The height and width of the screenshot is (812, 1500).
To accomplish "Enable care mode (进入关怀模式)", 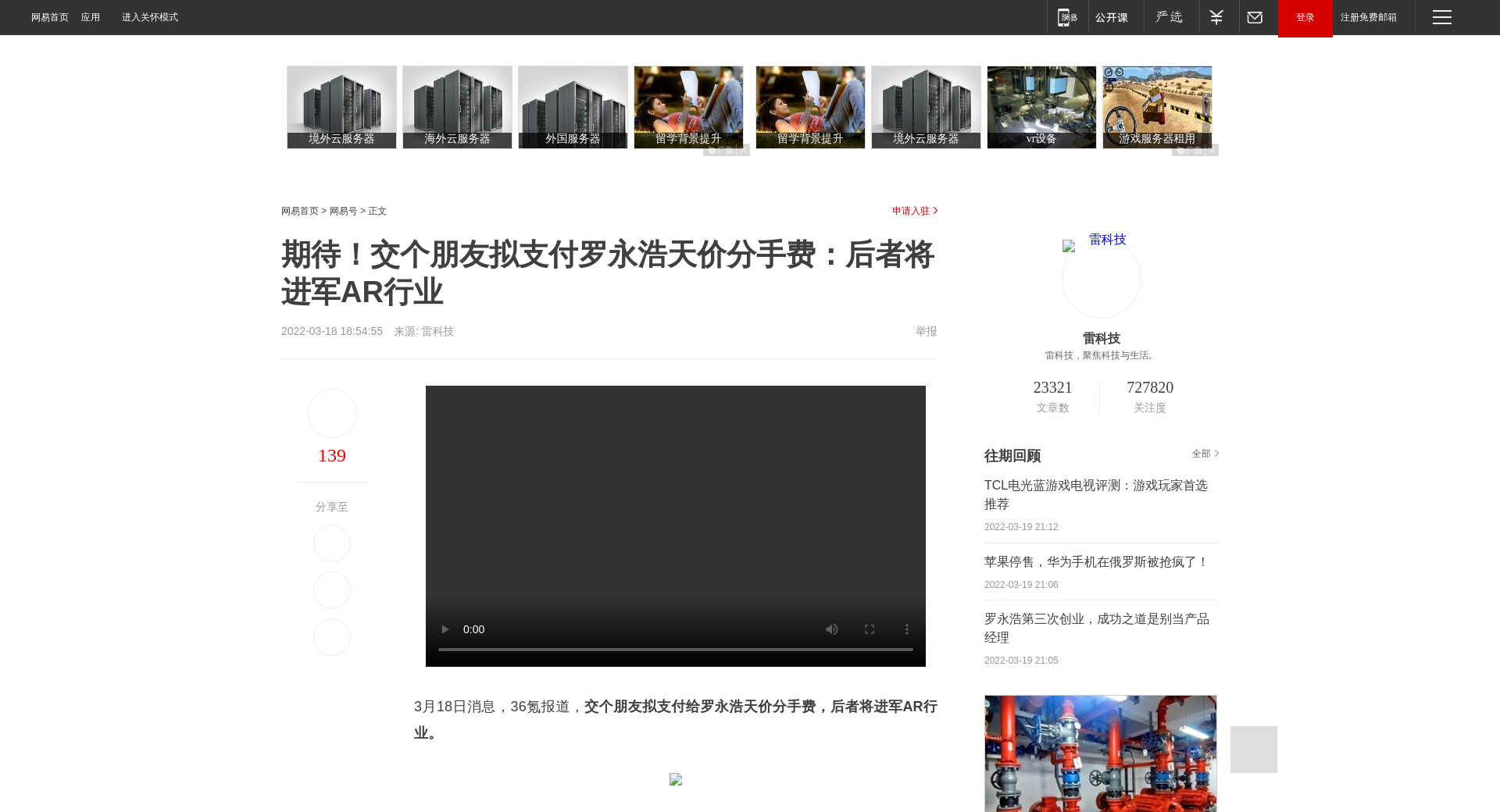I will 149,17.
